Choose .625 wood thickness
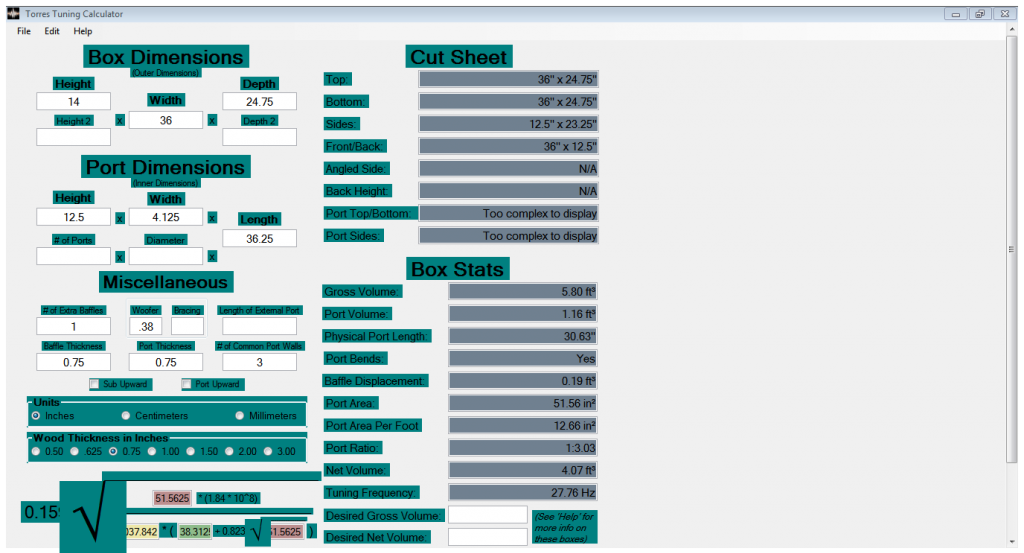This screenshot has width=1024, height=553. pos(74,451)
